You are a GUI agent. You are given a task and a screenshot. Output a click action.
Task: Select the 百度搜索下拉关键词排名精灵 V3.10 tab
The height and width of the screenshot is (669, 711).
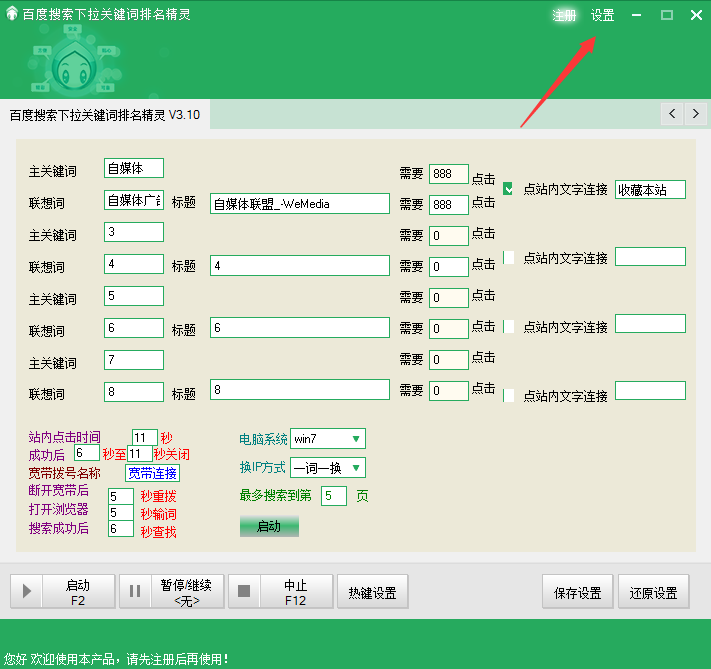coord(105,115)
